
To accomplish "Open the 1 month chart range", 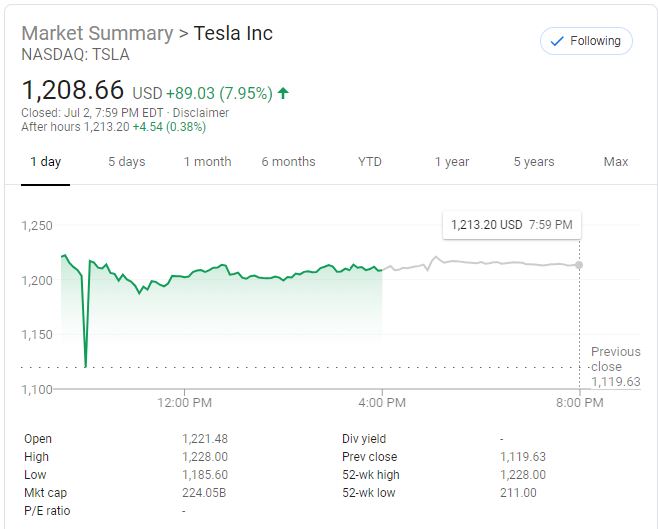I will [x=207, y=162].
